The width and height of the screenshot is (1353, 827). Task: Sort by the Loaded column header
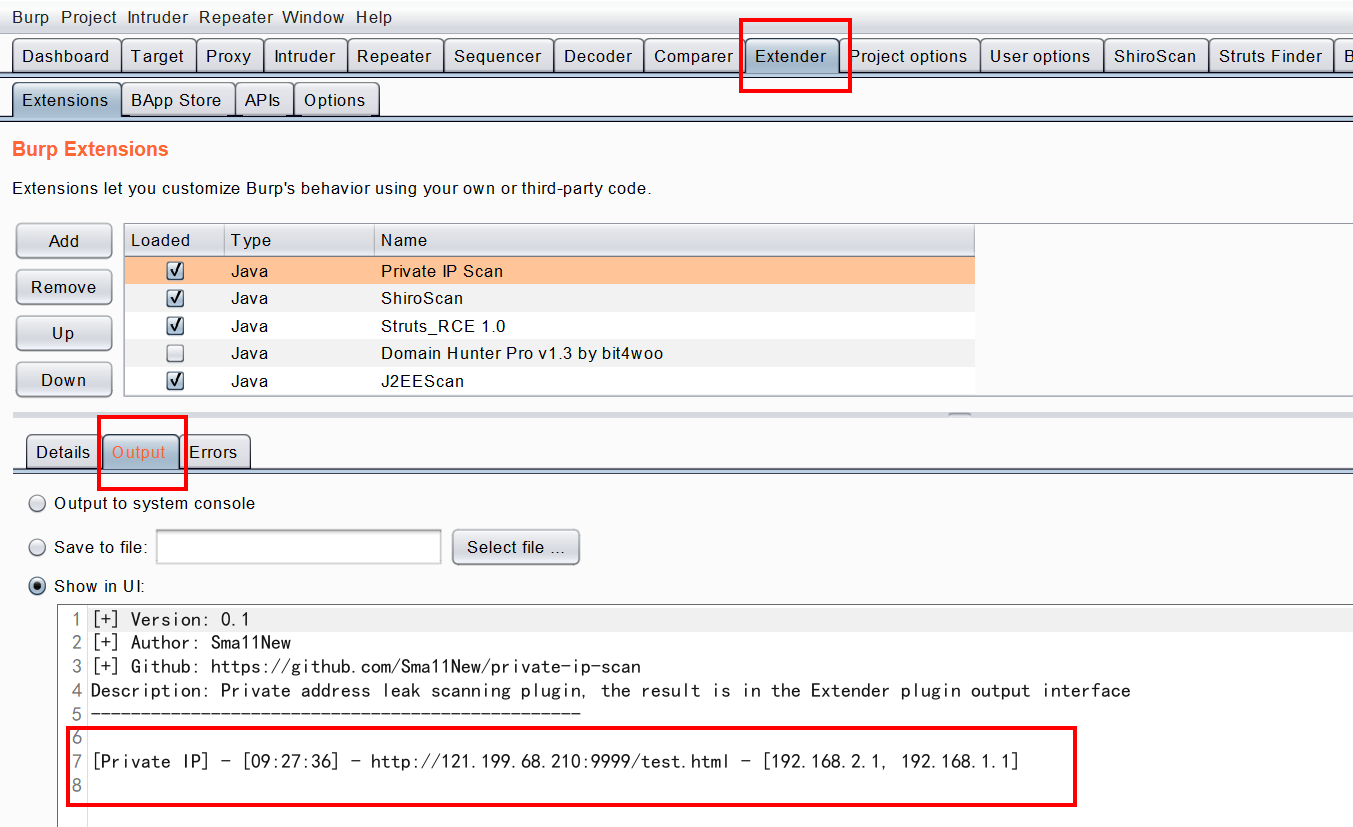(x=174, y=240)
